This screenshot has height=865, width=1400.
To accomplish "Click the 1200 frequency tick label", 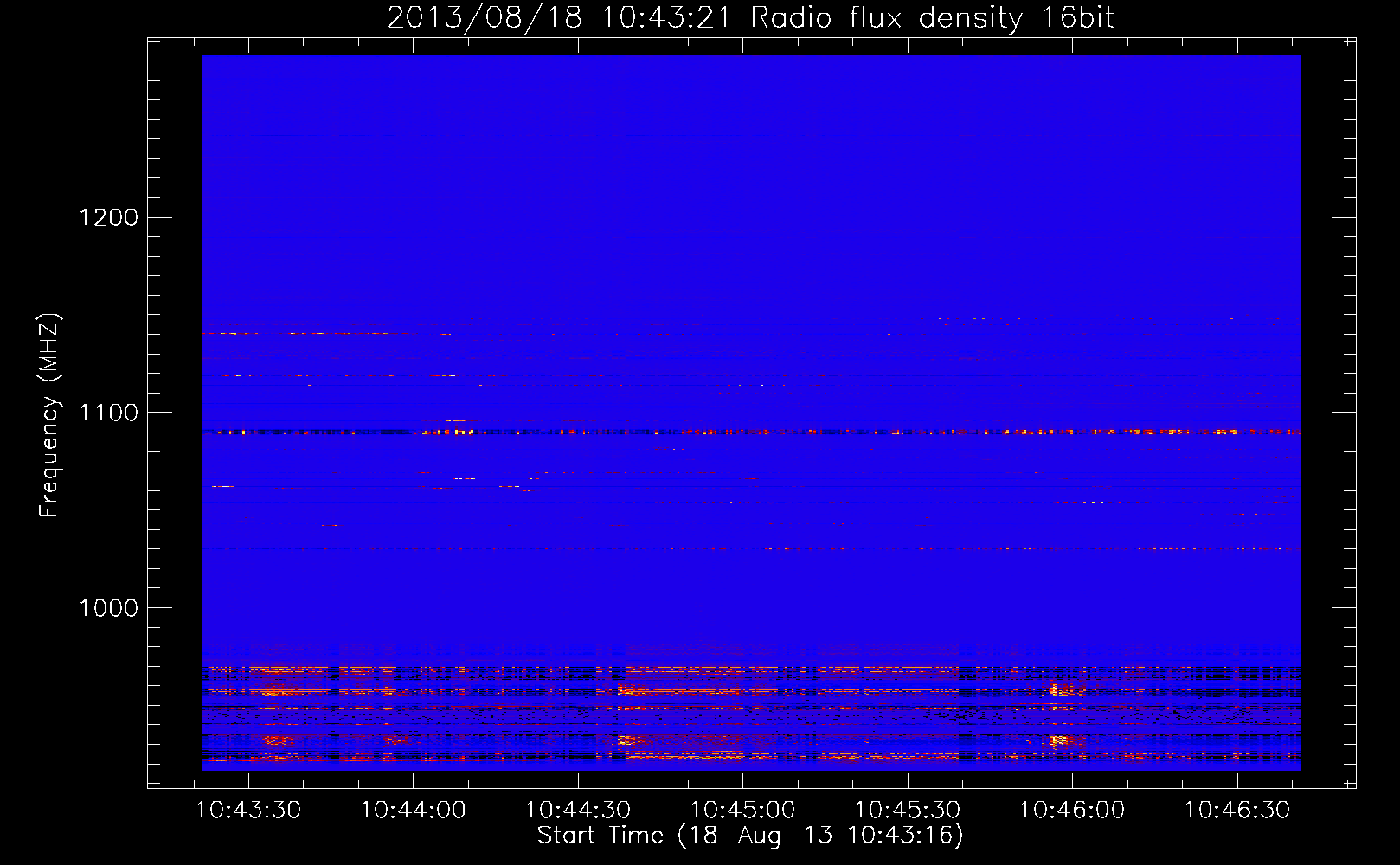I will pyautogui.click(x=109, y=217).
